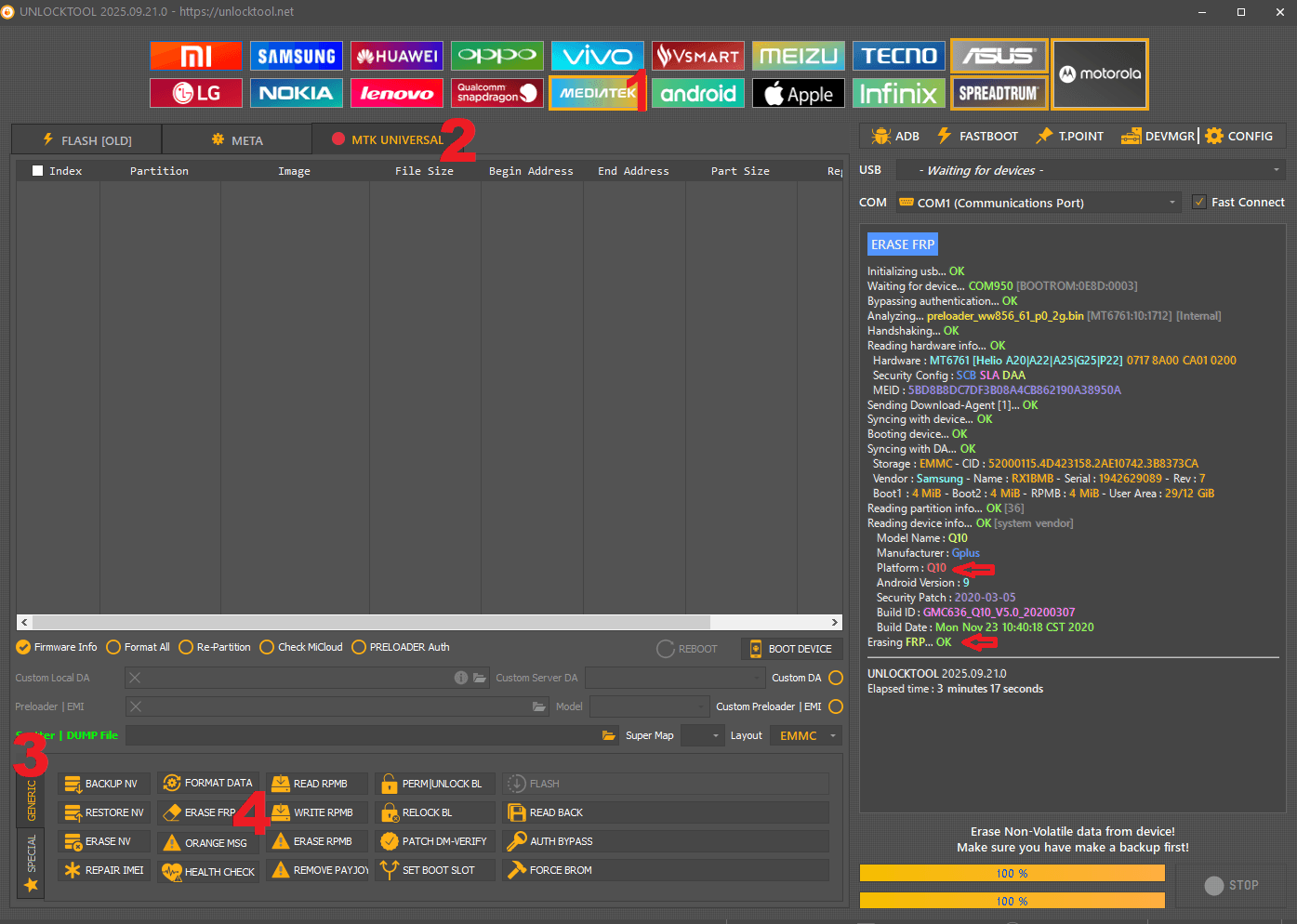
Task: Select the Samsung brand logo
Action: pyautogui.click(x=296, y=57)
